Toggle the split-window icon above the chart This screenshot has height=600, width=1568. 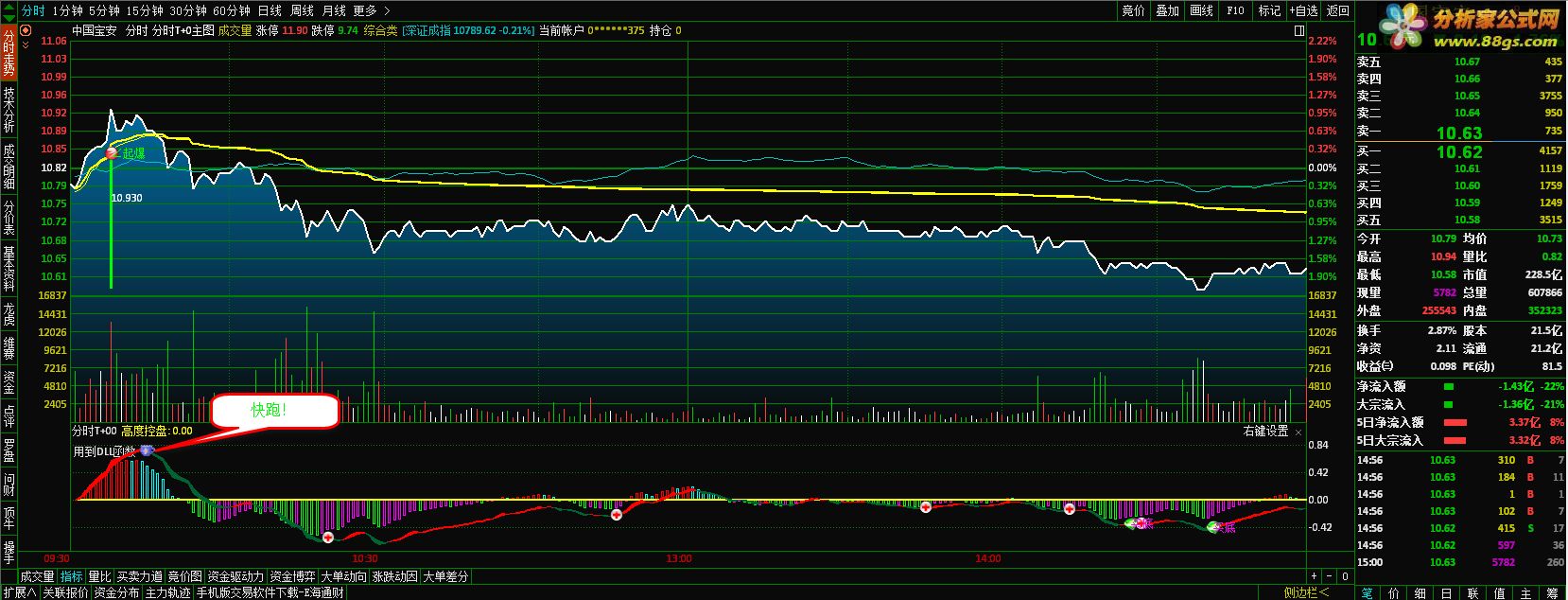click(1300, 30)
